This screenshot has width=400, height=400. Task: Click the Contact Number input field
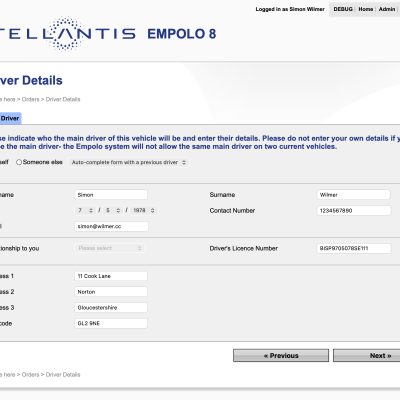[x=354, y=210]
